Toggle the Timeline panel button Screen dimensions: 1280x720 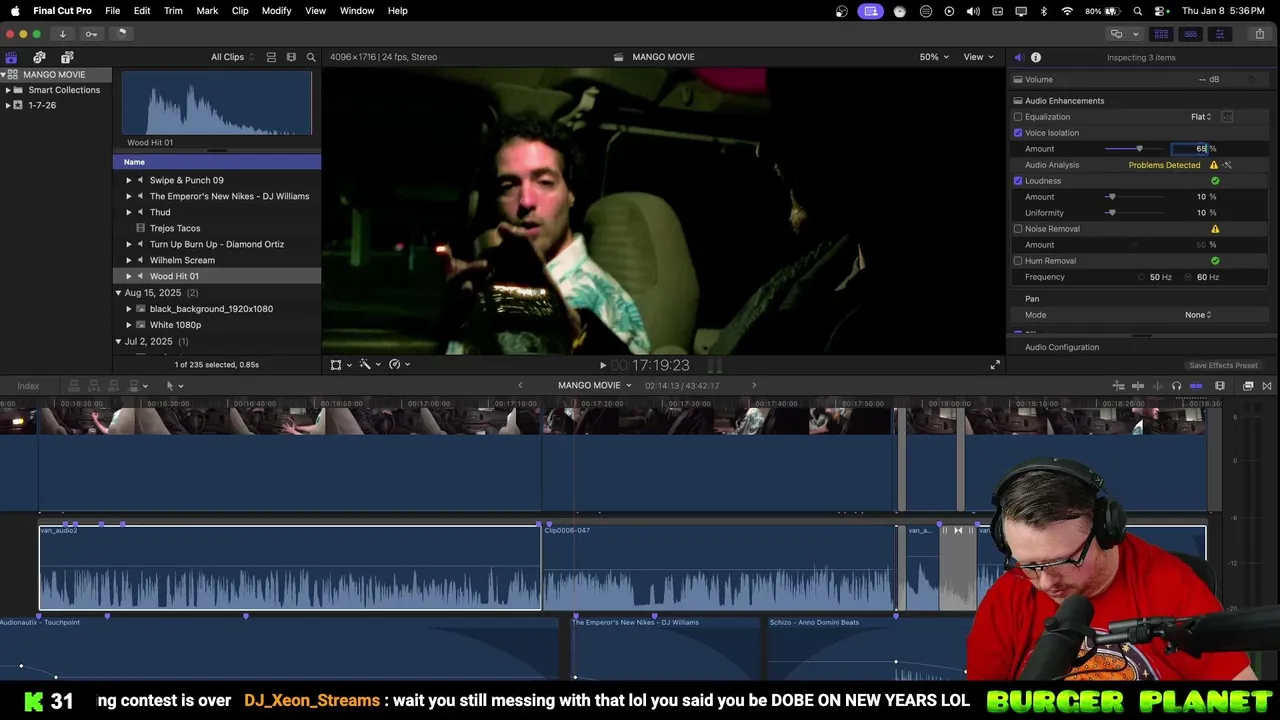tap(1190, 34)
